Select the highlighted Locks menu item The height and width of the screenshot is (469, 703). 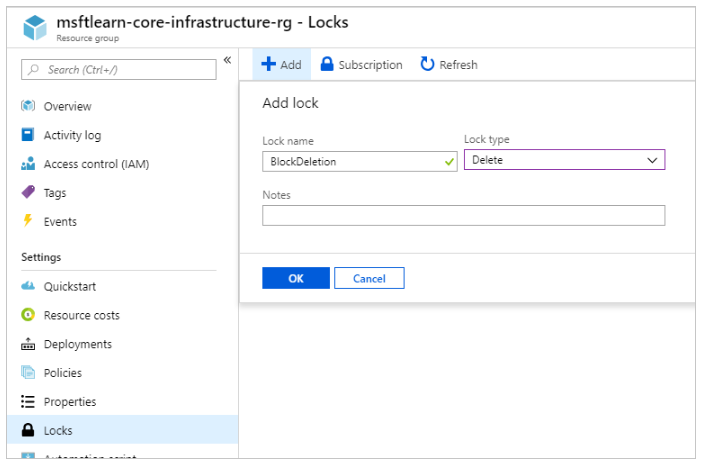122,430
